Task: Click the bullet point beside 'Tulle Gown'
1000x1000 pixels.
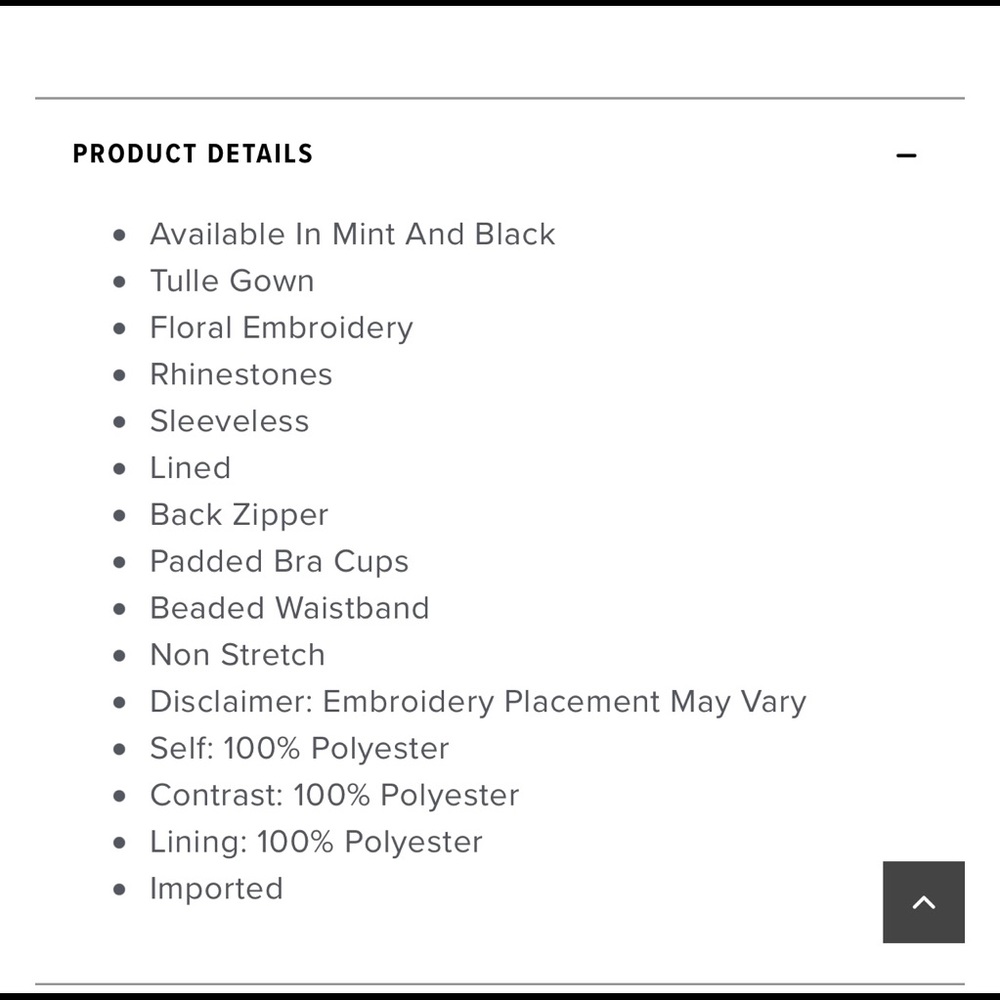Action: point(120,282)
